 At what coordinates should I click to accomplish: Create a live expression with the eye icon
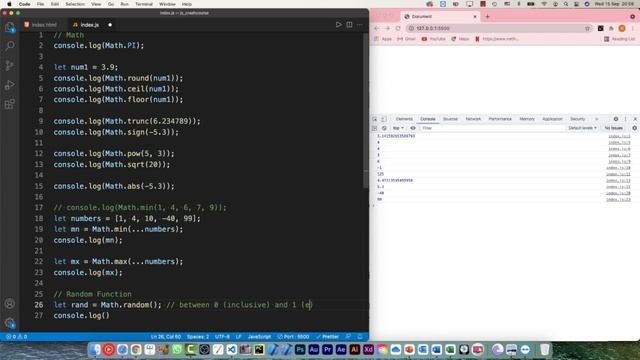[x=413, y=128]
